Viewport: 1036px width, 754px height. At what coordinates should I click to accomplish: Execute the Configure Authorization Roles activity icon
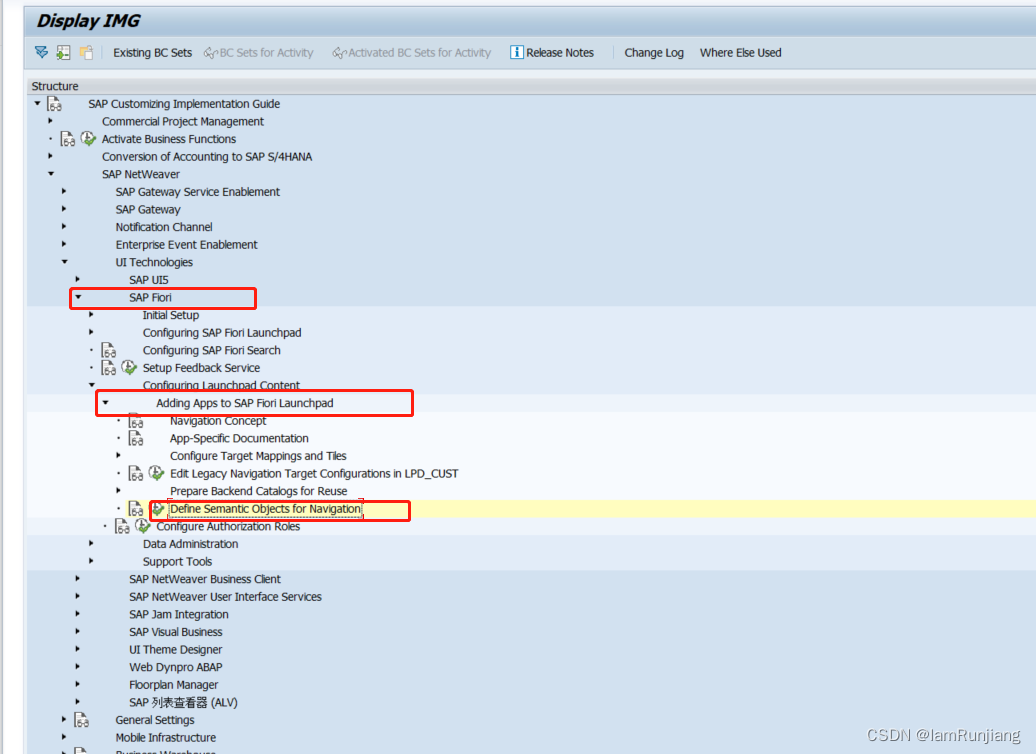141,525
